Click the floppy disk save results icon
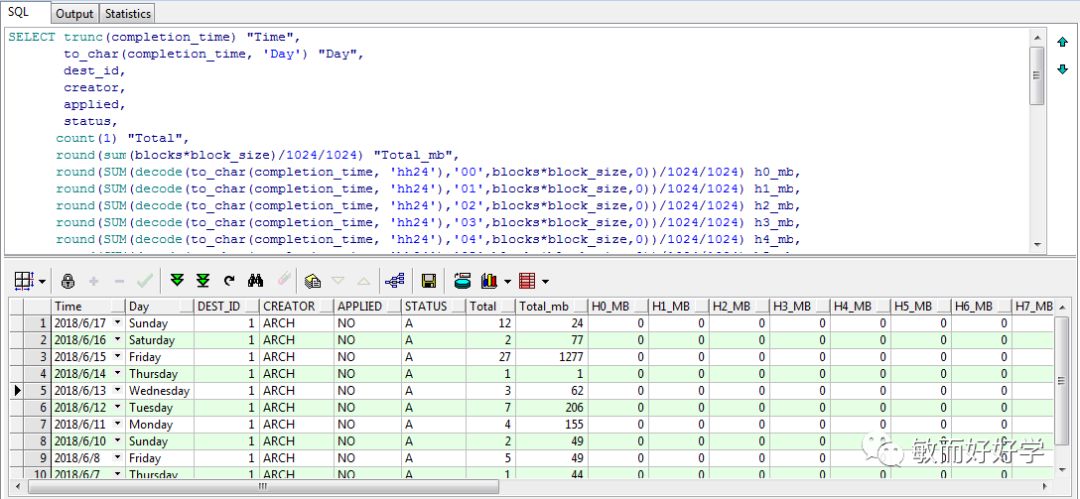The image size is (1080, 499). pos(428,281)
